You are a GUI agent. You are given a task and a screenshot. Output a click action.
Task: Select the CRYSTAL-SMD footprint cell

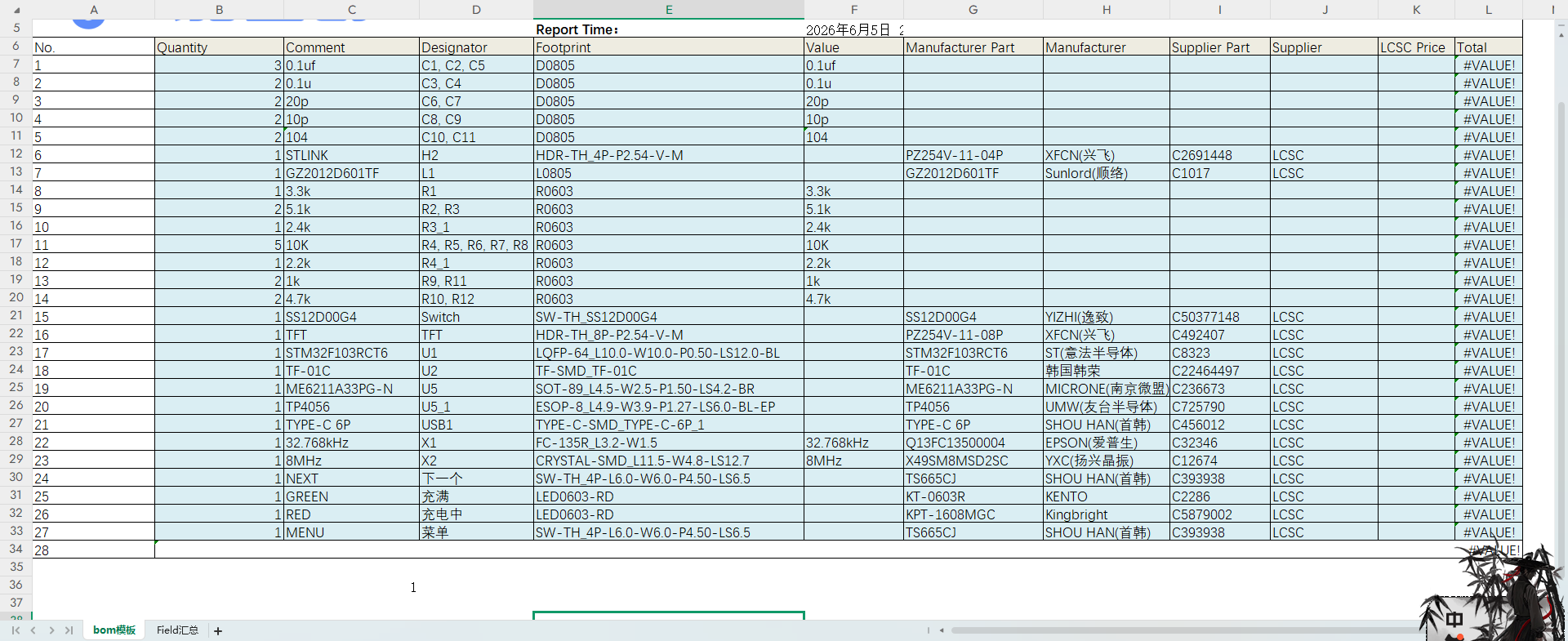pyautogui.click(x=669, y=461)
